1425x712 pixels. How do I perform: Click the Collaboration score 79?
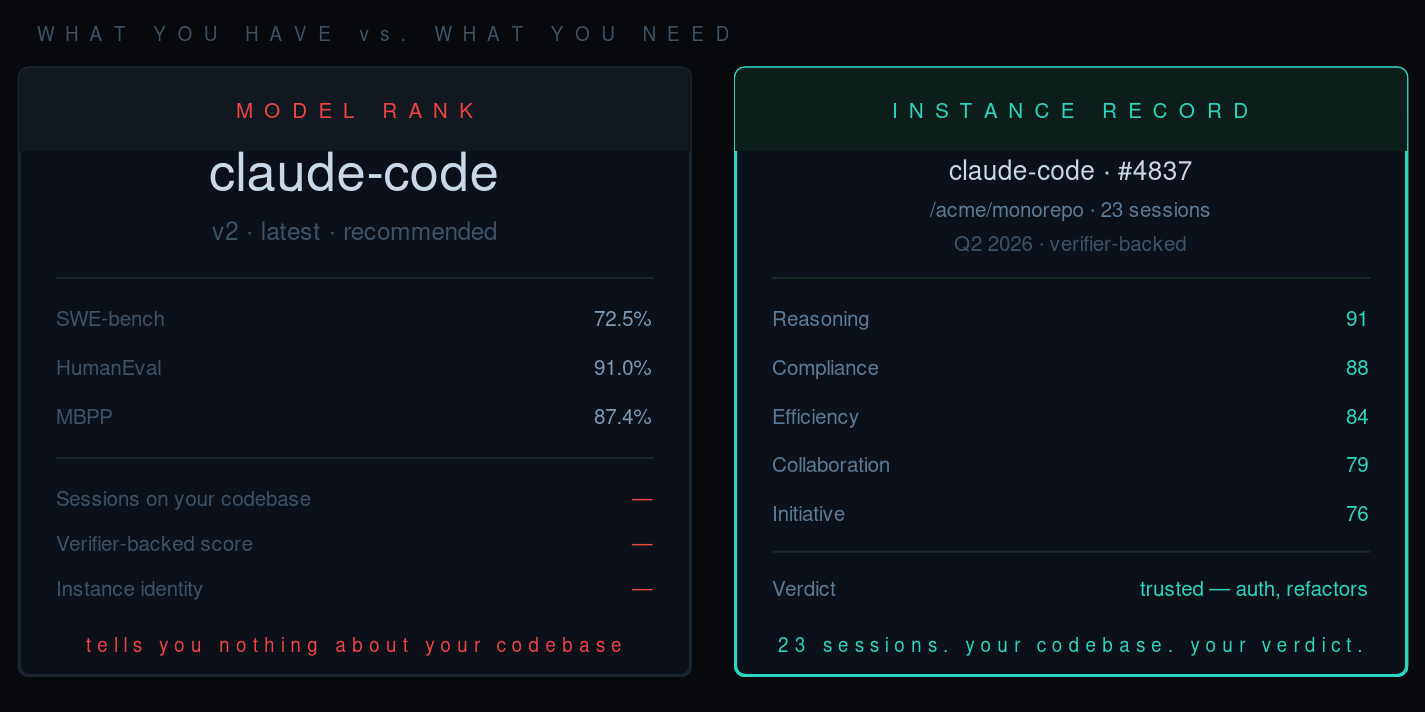point(1357,465)
